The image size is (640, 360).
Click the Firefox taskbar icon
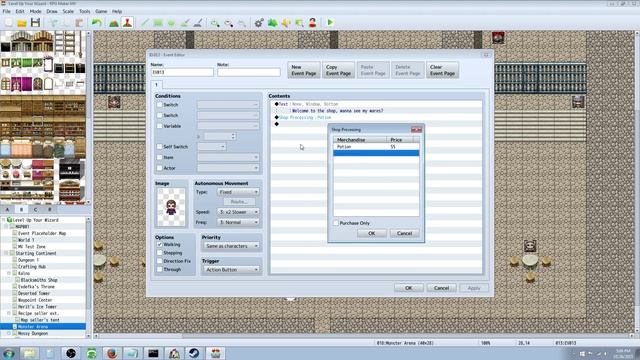click(x=112, y=353)
